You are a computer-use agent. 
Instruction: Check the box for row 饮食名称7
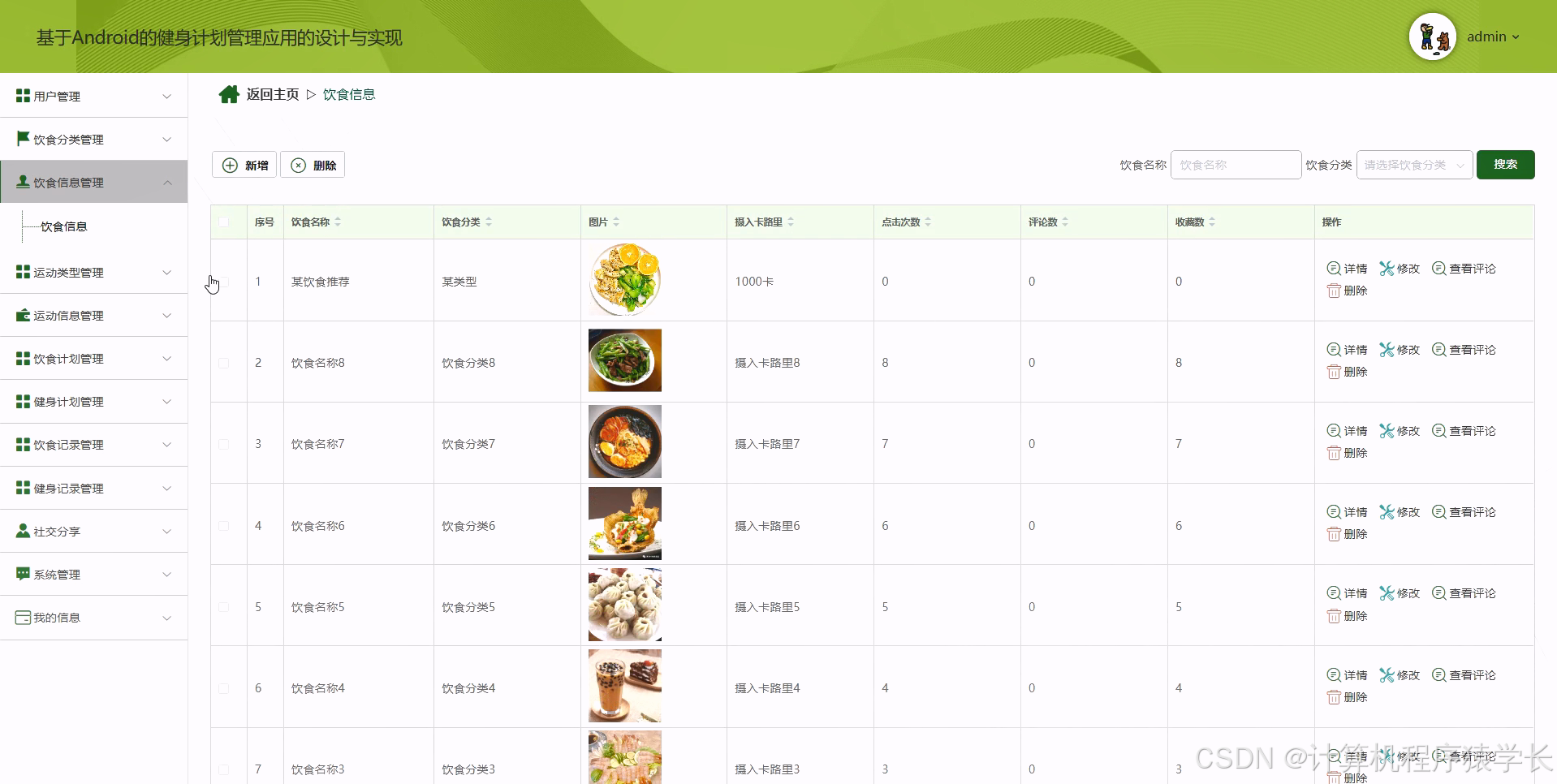pos(224,444)
